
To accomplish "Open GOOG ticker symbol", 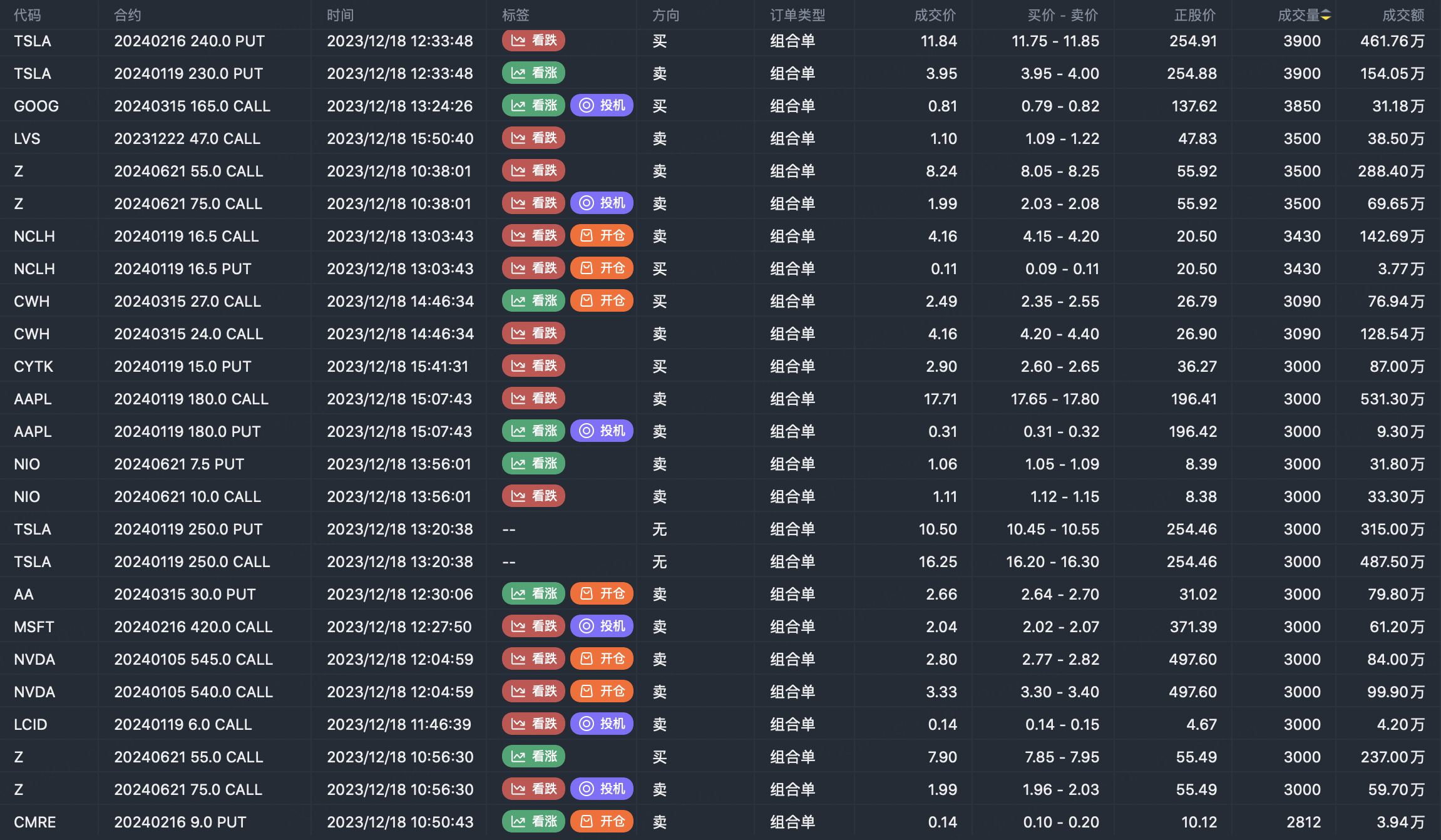I will 36,106.
